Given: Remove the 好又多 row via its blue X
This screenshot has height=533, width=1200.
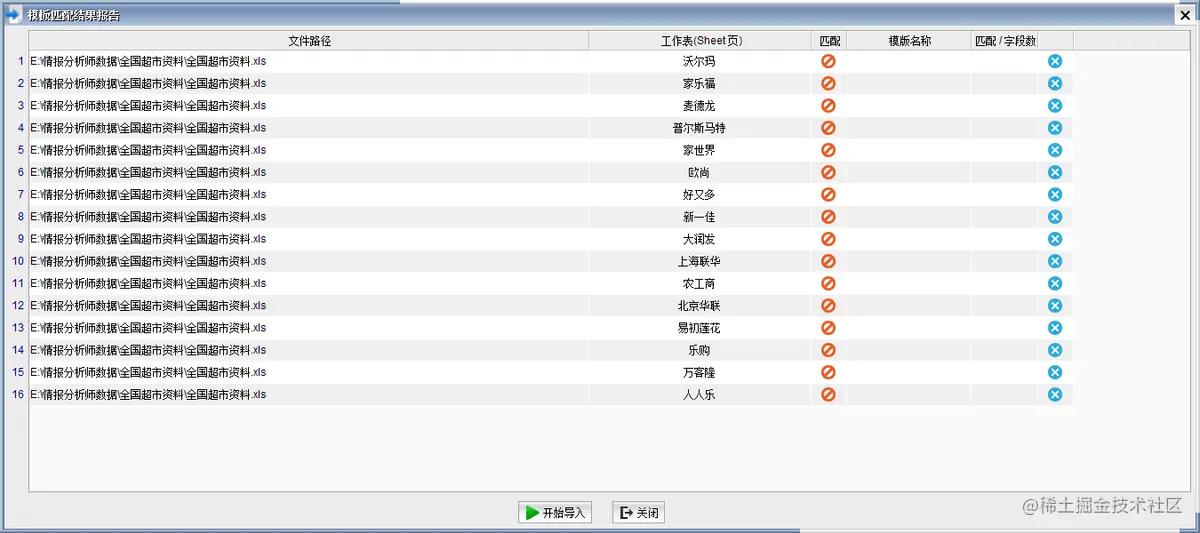Looking at the screenshot, I should click(x=1055, y=194).
